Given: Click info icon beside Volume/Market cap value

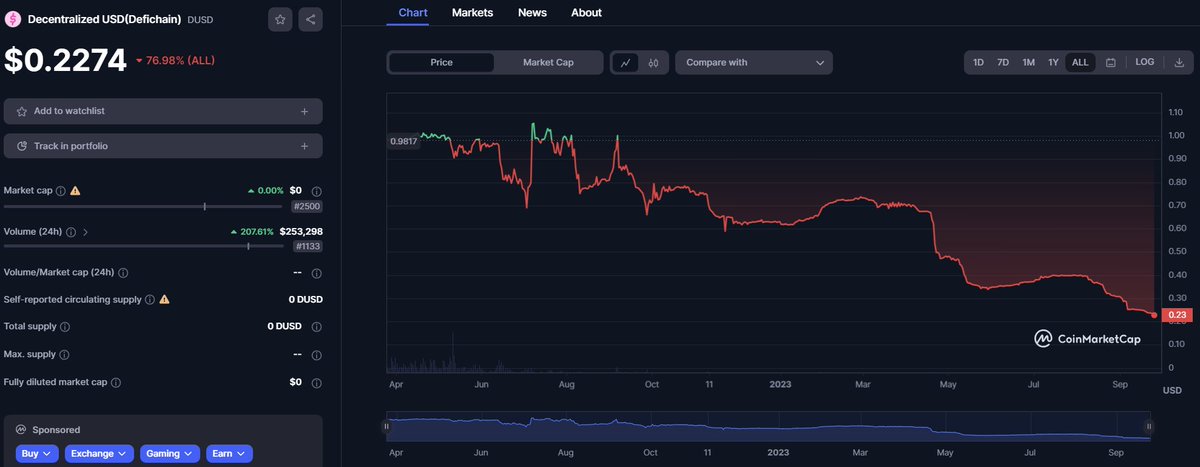Looking at the screenshot, I should (317, 272).
